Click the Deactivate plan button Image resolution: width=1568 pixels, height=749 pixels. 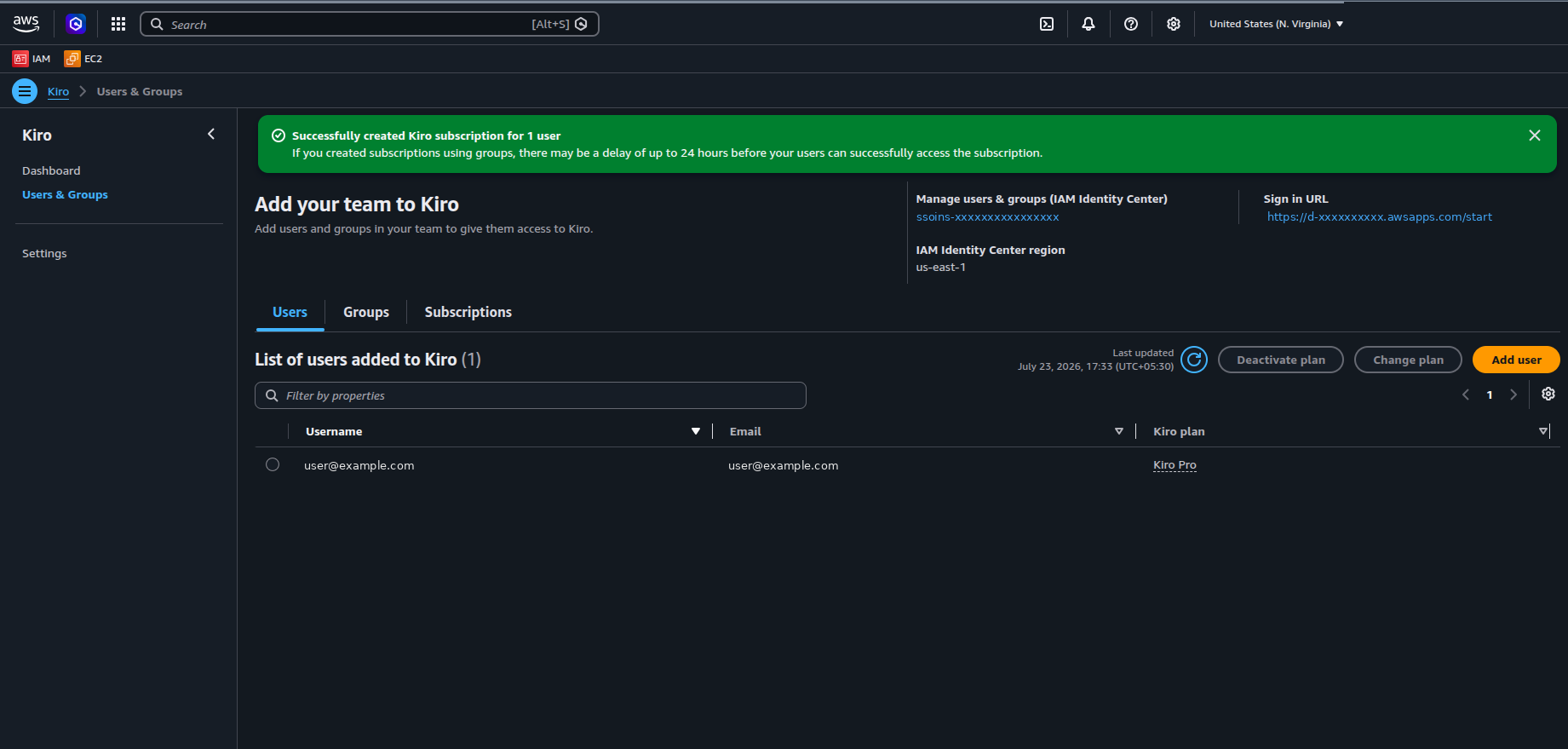point(1281,360)
